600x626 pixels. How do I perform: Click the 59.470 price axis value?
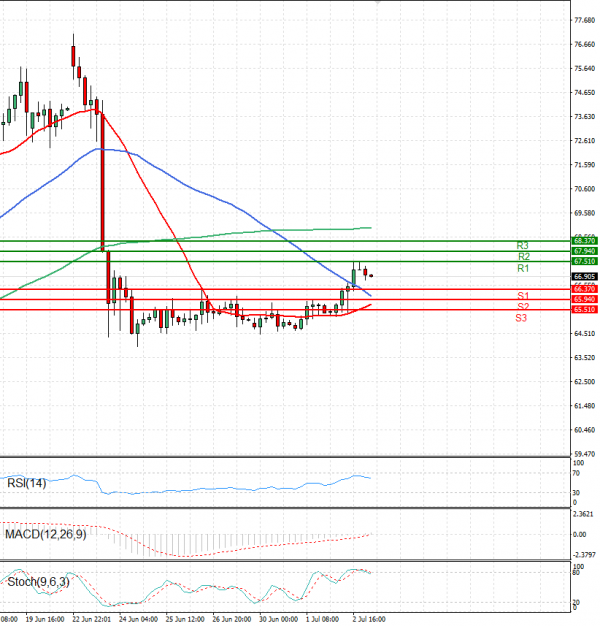(584, 454)
